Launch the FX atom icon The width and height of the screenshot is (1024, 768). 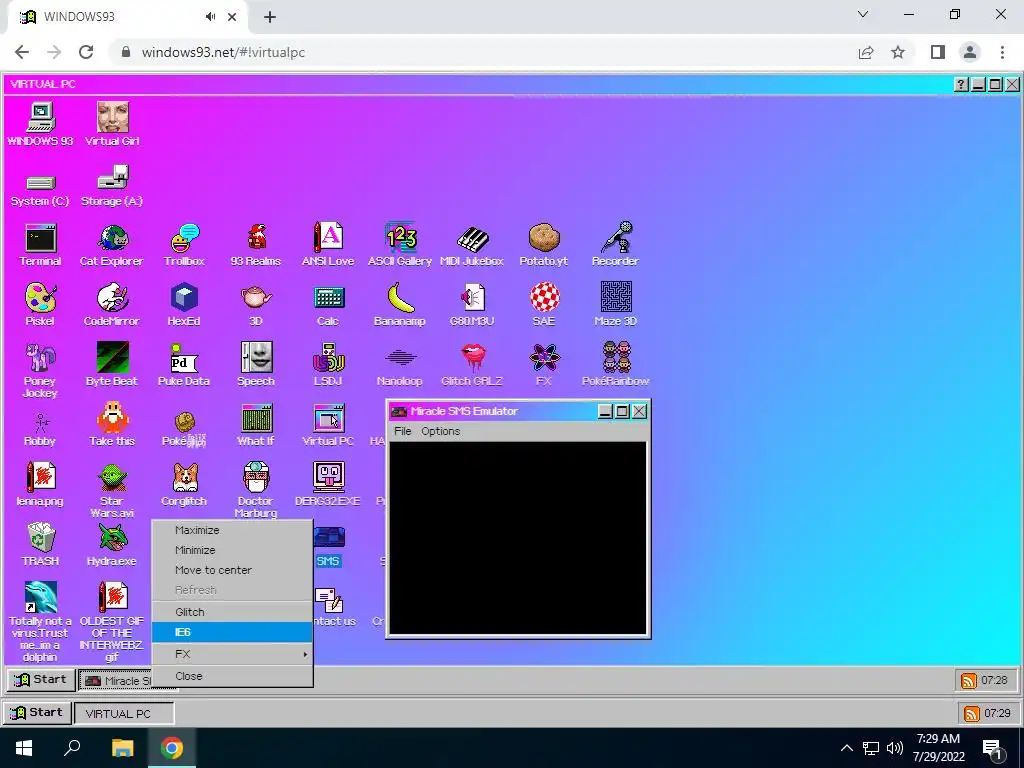pyautogui.click(x=544, y=364)
